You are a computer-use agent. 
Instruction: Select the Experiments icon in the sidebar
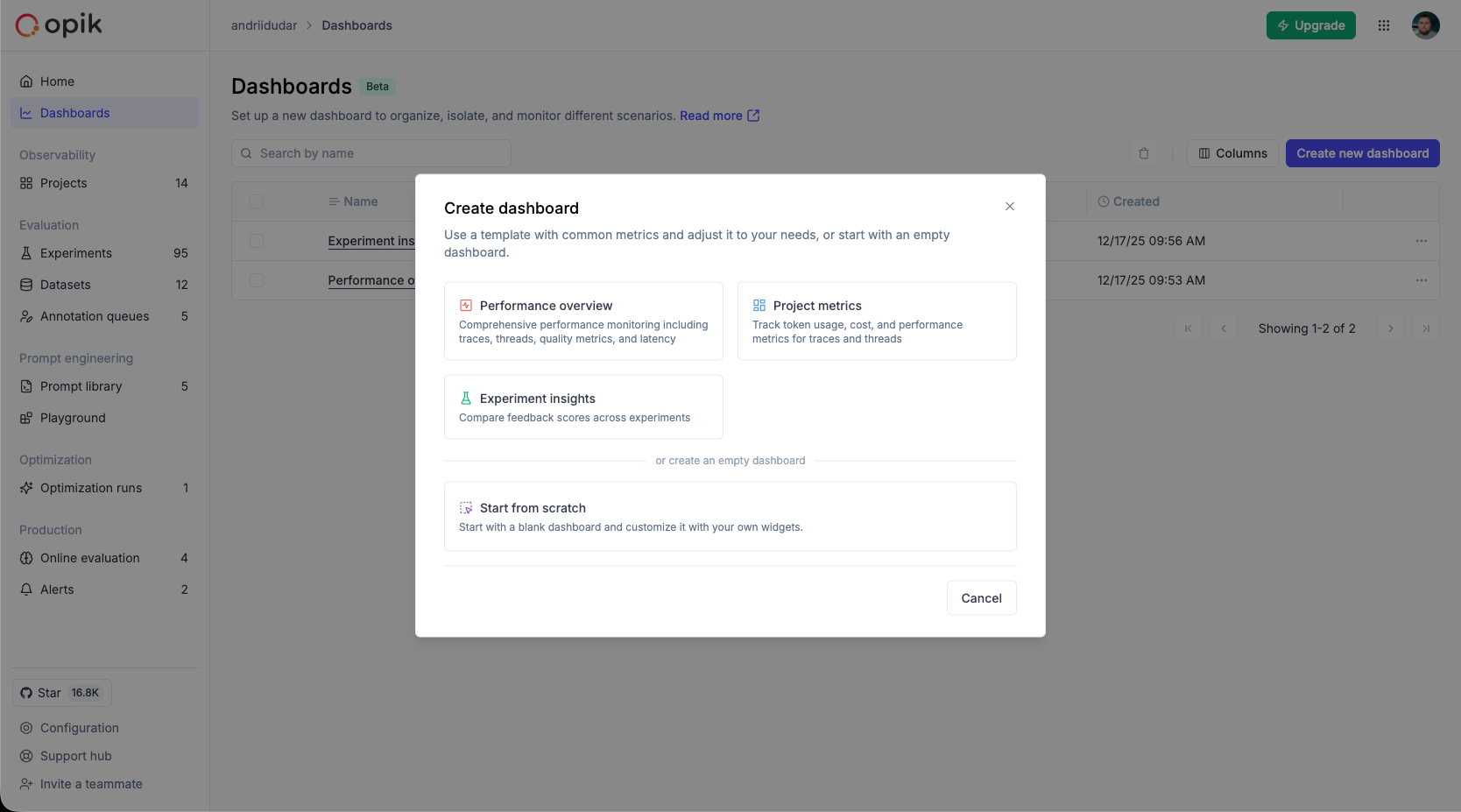[x=26, y=253]
